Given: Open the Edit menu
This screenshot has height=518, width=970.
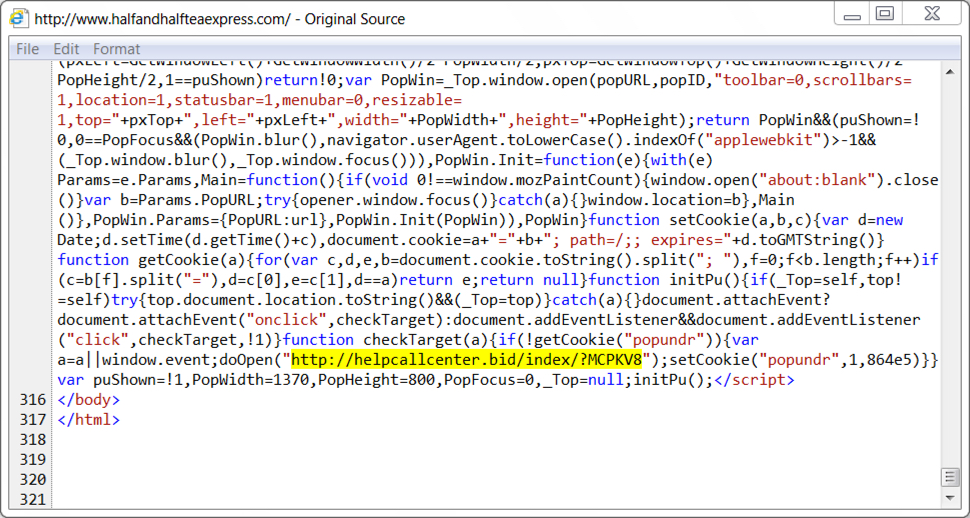Looking at the screenshot, I should tap(66, 49).
